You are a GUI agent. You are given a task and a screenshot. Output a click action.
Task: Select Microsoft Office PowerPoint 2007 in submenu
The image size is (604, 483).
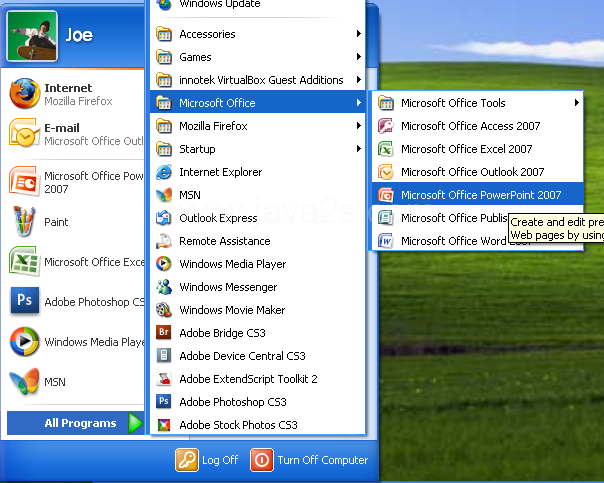point(478,195)
